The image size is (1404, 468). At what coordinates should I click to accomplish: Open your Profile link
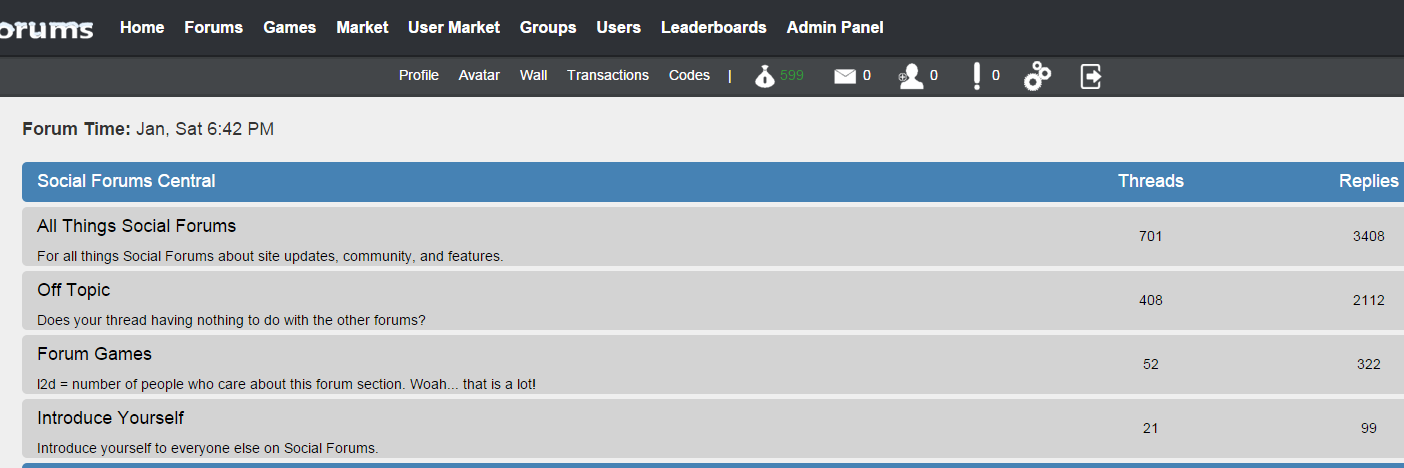[419, 75]
